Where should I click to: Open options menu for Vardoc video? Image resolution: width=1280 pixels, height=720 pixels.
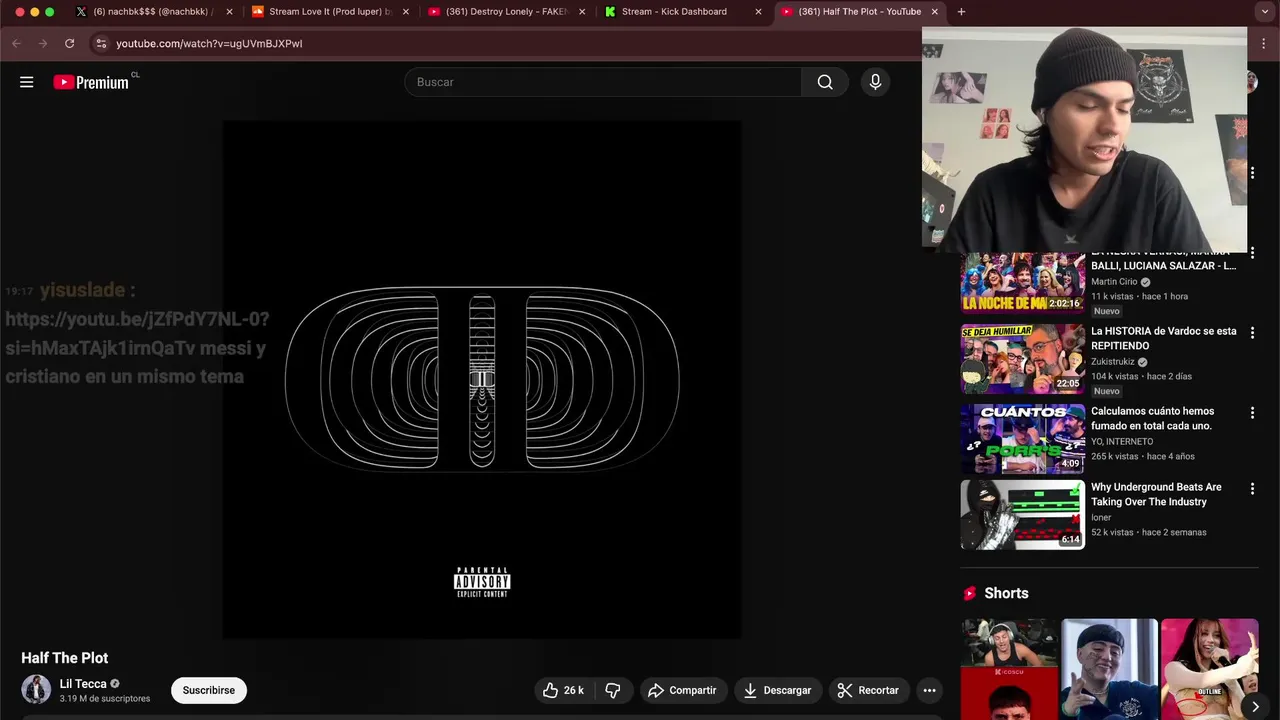point(1252,333)
